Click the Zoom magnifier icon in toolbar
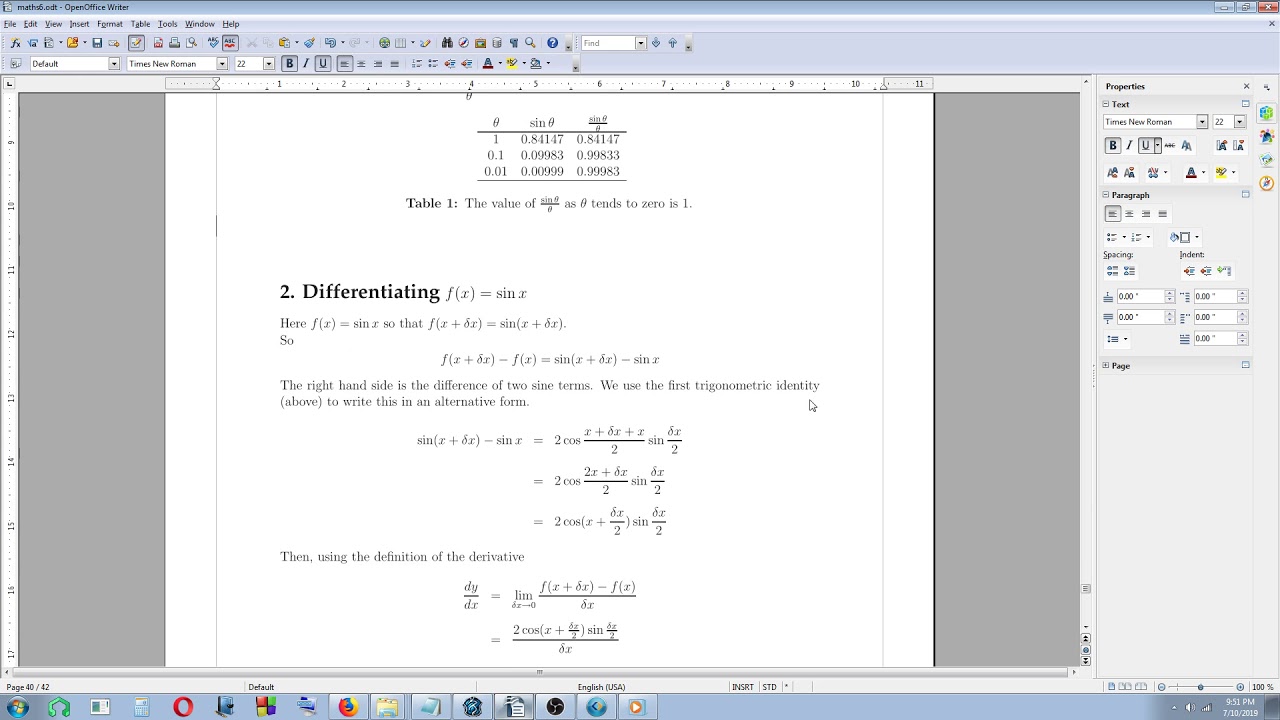Image resolution: width=1280 pixels, height=720 pixels. 530,43
